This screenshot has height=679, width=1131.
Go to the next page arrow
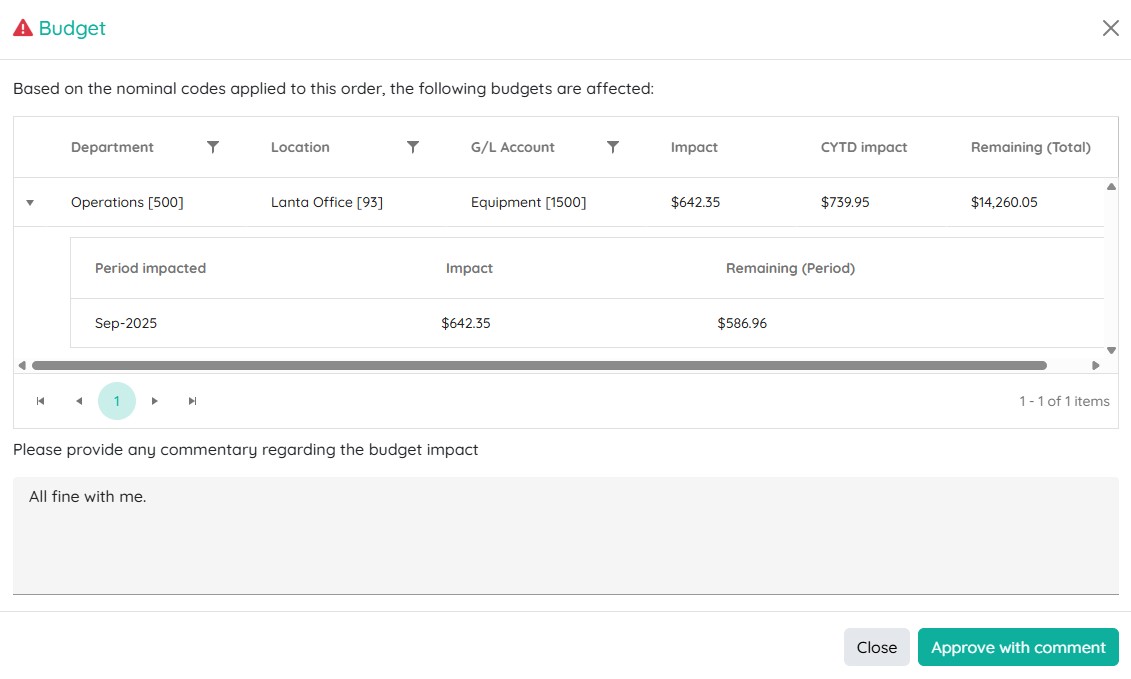[155, 401]
